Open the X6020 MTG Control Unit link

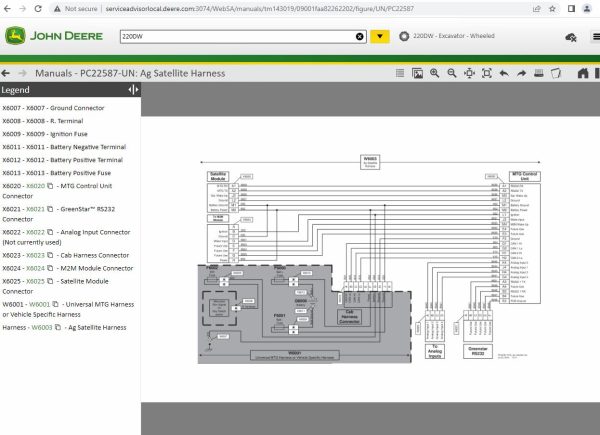click(35, 186)
